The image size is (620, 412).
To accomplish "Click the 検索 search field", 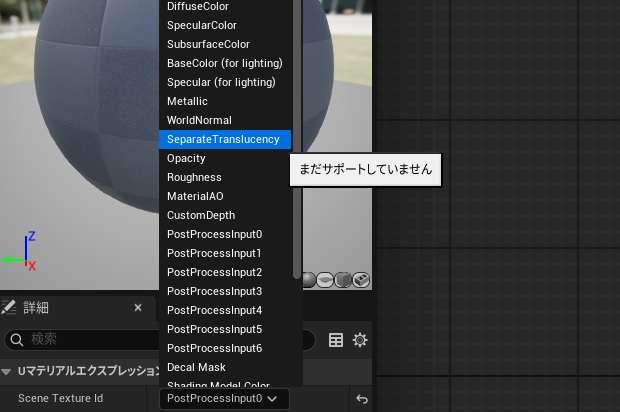I will pyautogui.click(x=80, y=340).
